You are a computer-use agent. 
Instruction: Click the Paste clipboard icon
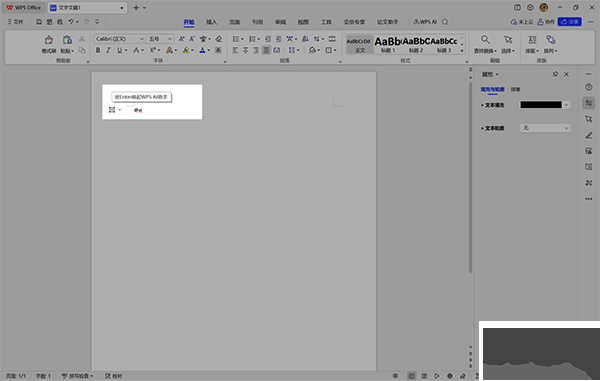coord(67,40)
